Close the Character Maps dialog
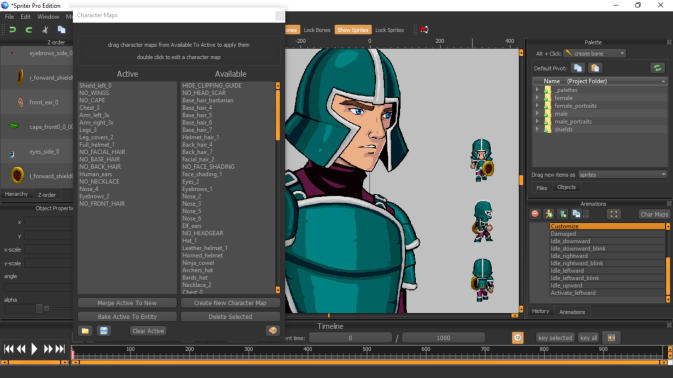The width and height of the screenshot is (673, 378). coord(279,16)
